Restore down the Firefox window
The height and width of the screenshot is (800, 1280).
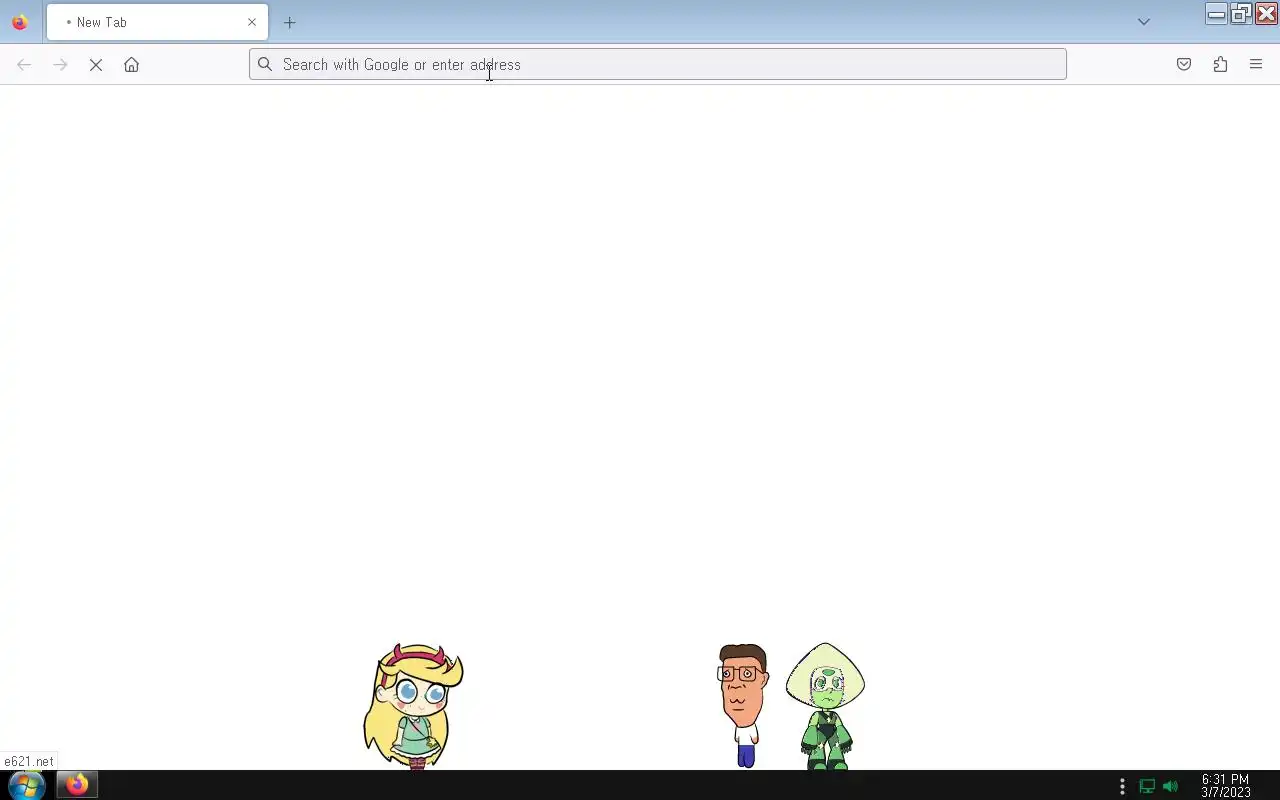coord(1240,14)
